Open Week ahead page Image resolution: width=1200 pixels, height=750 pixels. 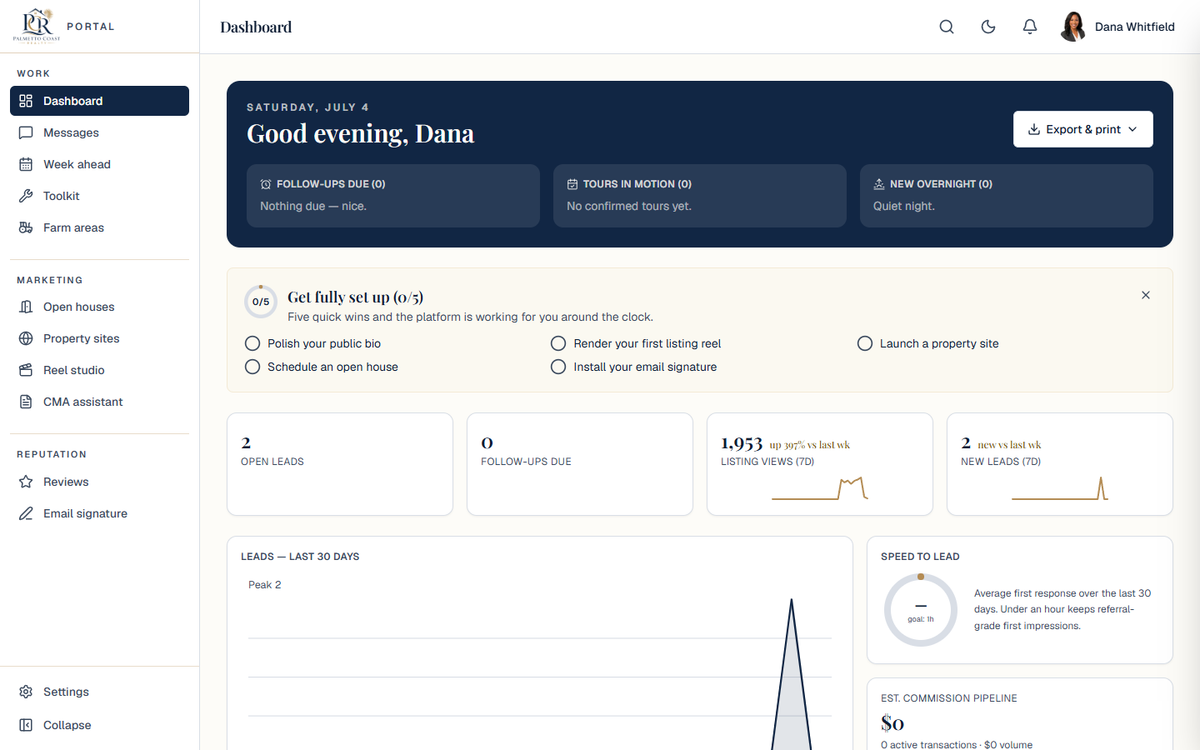point(99,164)
